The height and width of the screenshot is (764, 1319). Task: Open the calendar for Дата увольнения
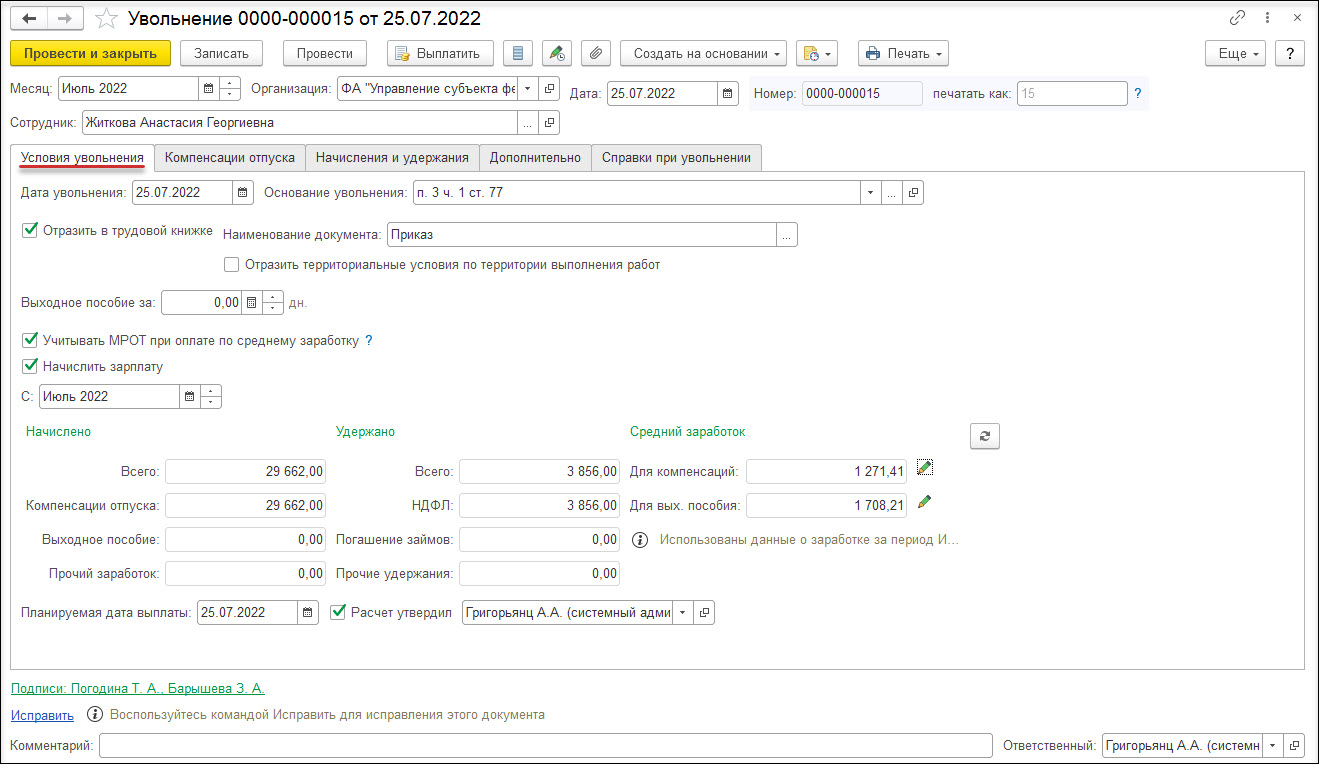[x=243, y=192]
